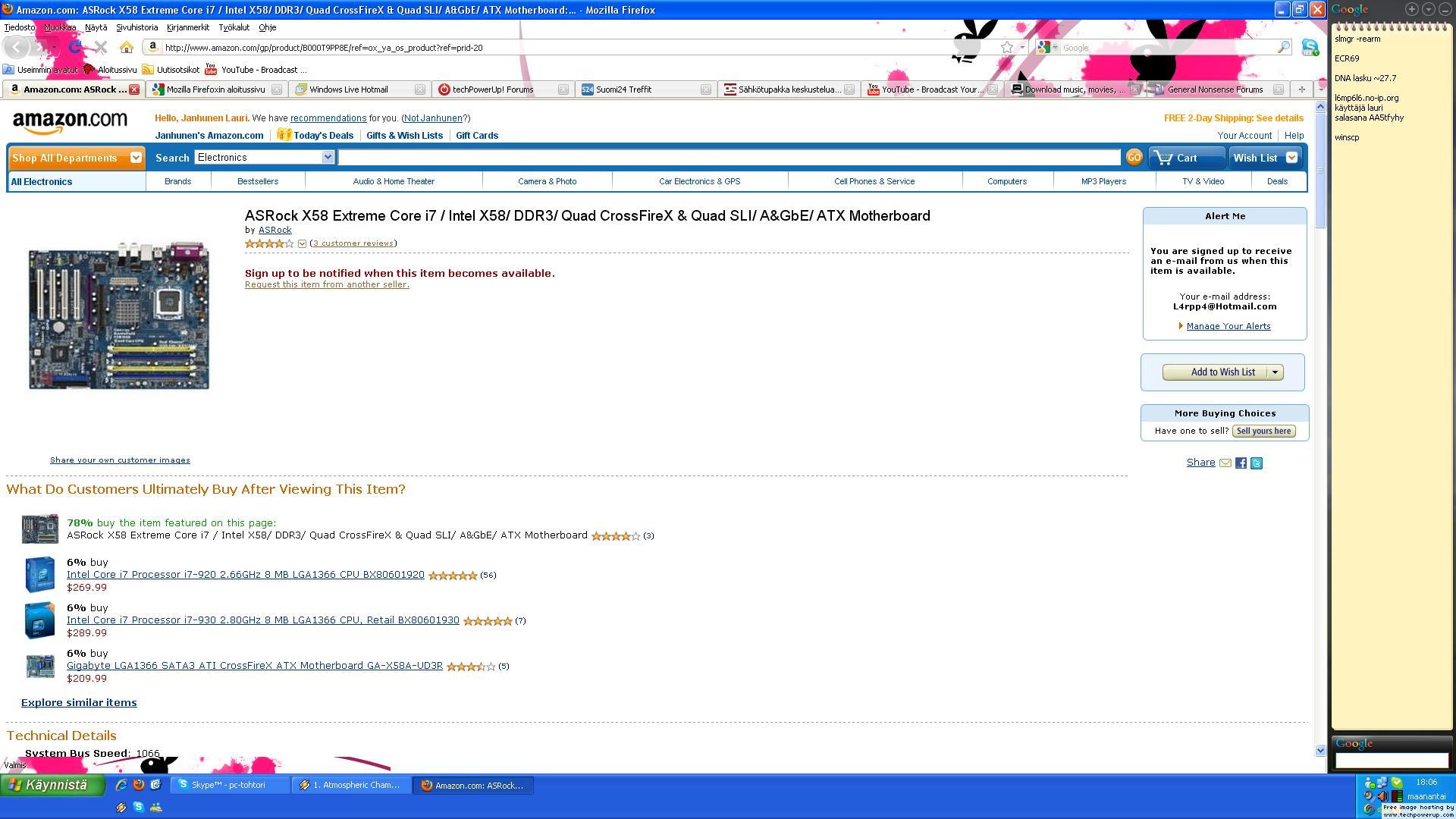Switch to the Suomi24 Treffit tab

coord(645,89)
